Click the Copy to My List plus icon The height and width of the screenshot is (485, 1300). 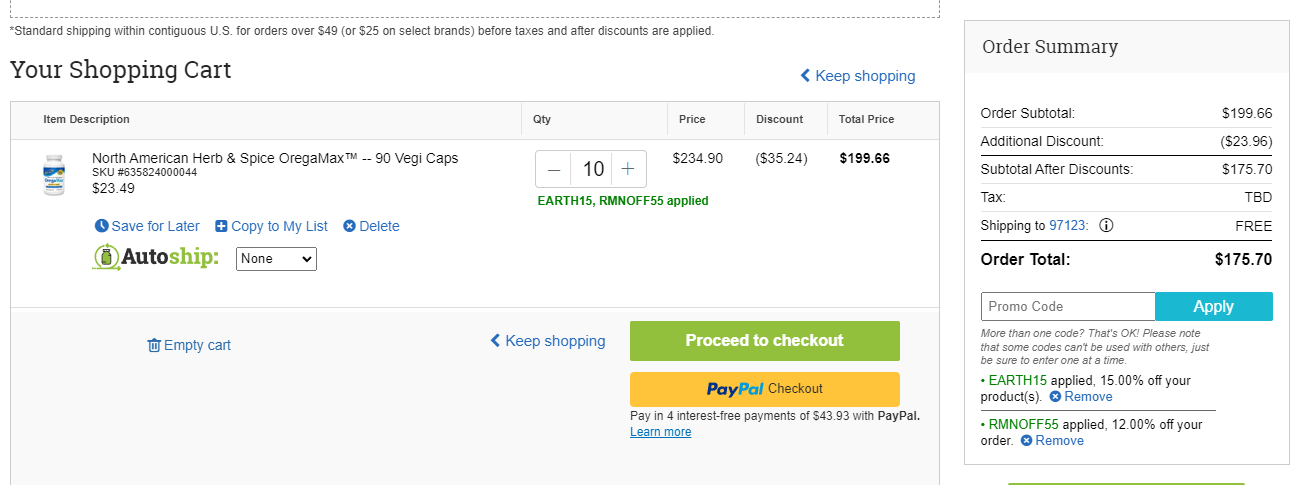(222, 226)
